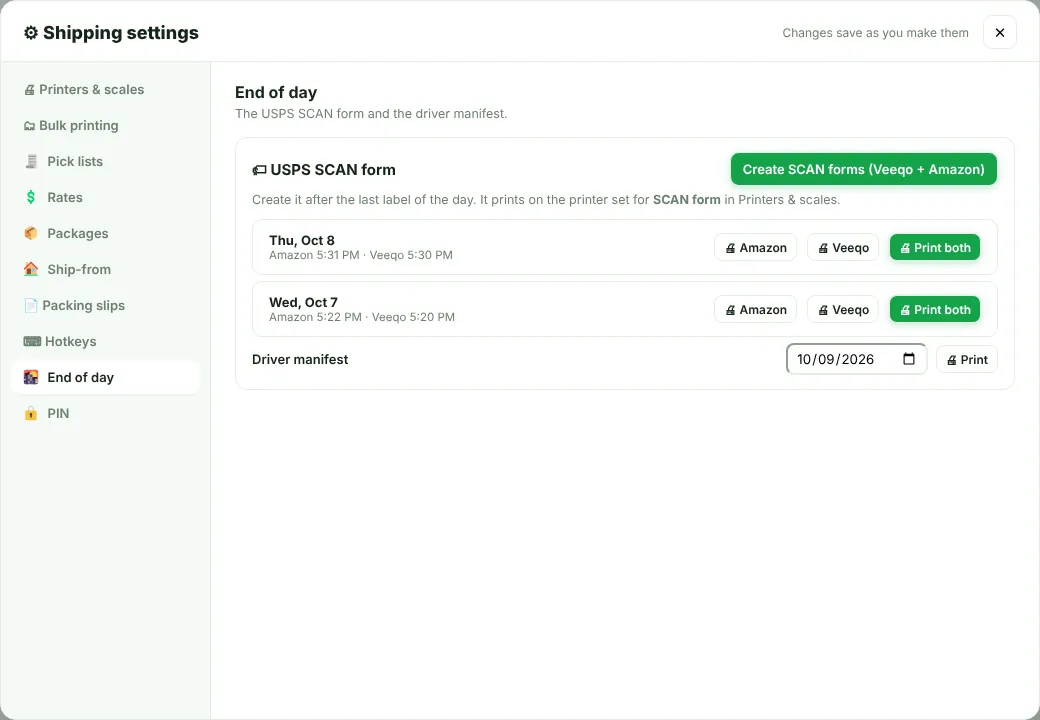This screenshot has height=720, width=1040.
Task: Click 'The USPS SCAN form and the driver manifest.' subtitle
Action: coord(371,113)
